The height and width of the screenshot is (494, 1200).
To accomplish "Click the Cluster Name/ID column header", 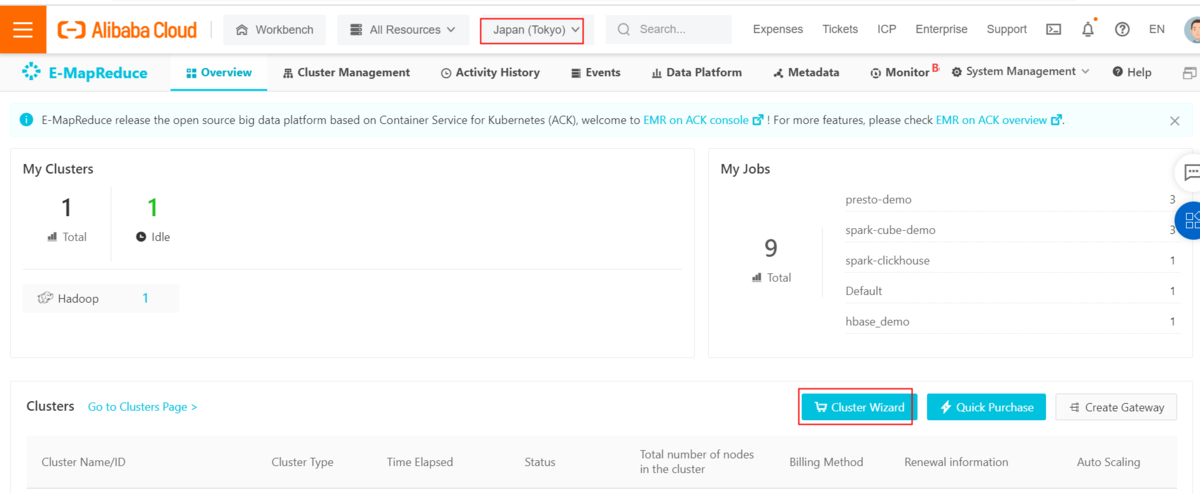I will (83, 462).
